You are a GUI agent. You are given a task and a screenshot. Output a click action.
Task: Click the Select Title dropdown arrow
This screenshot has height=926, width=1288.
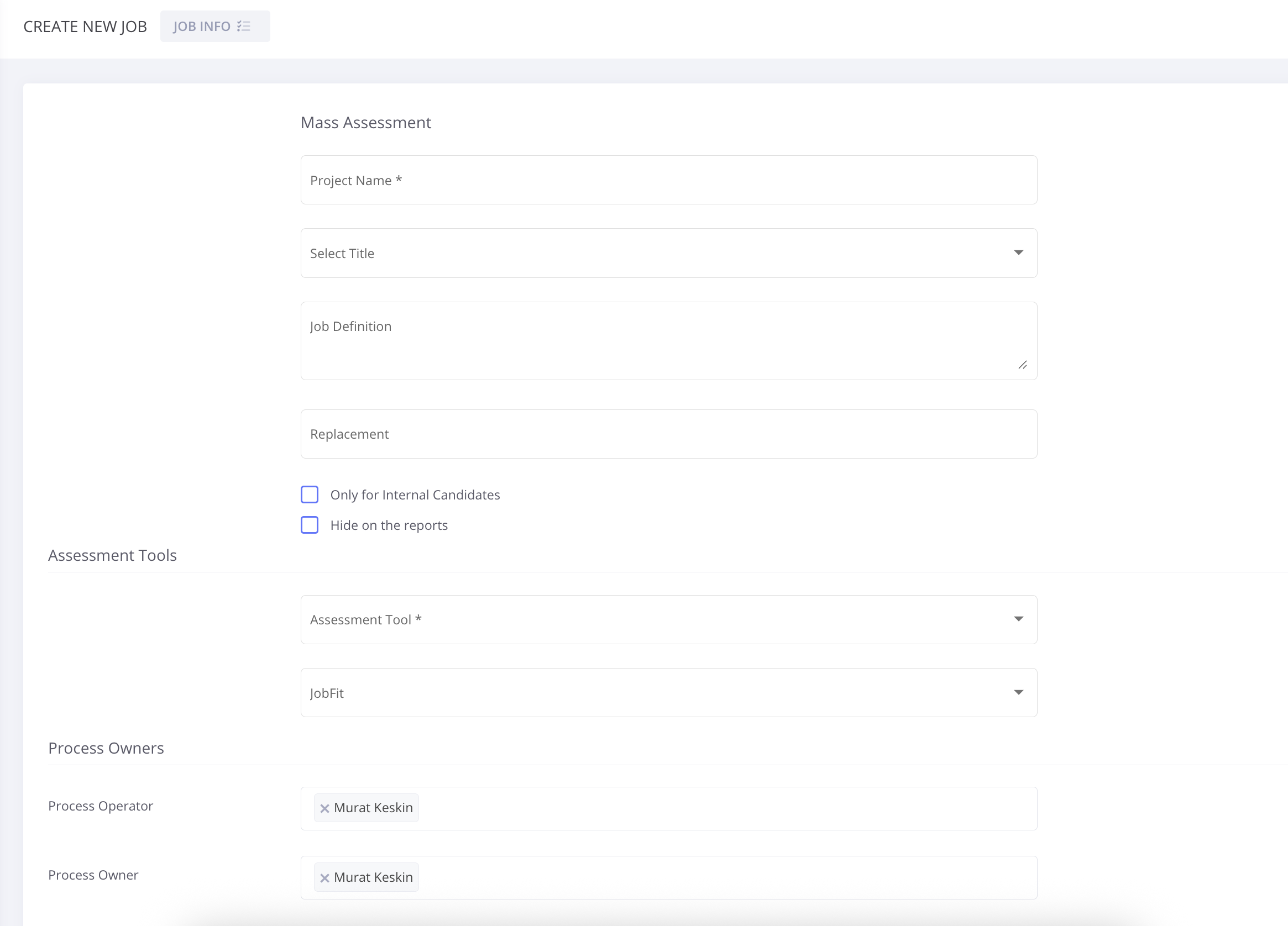coord(1018,252)
